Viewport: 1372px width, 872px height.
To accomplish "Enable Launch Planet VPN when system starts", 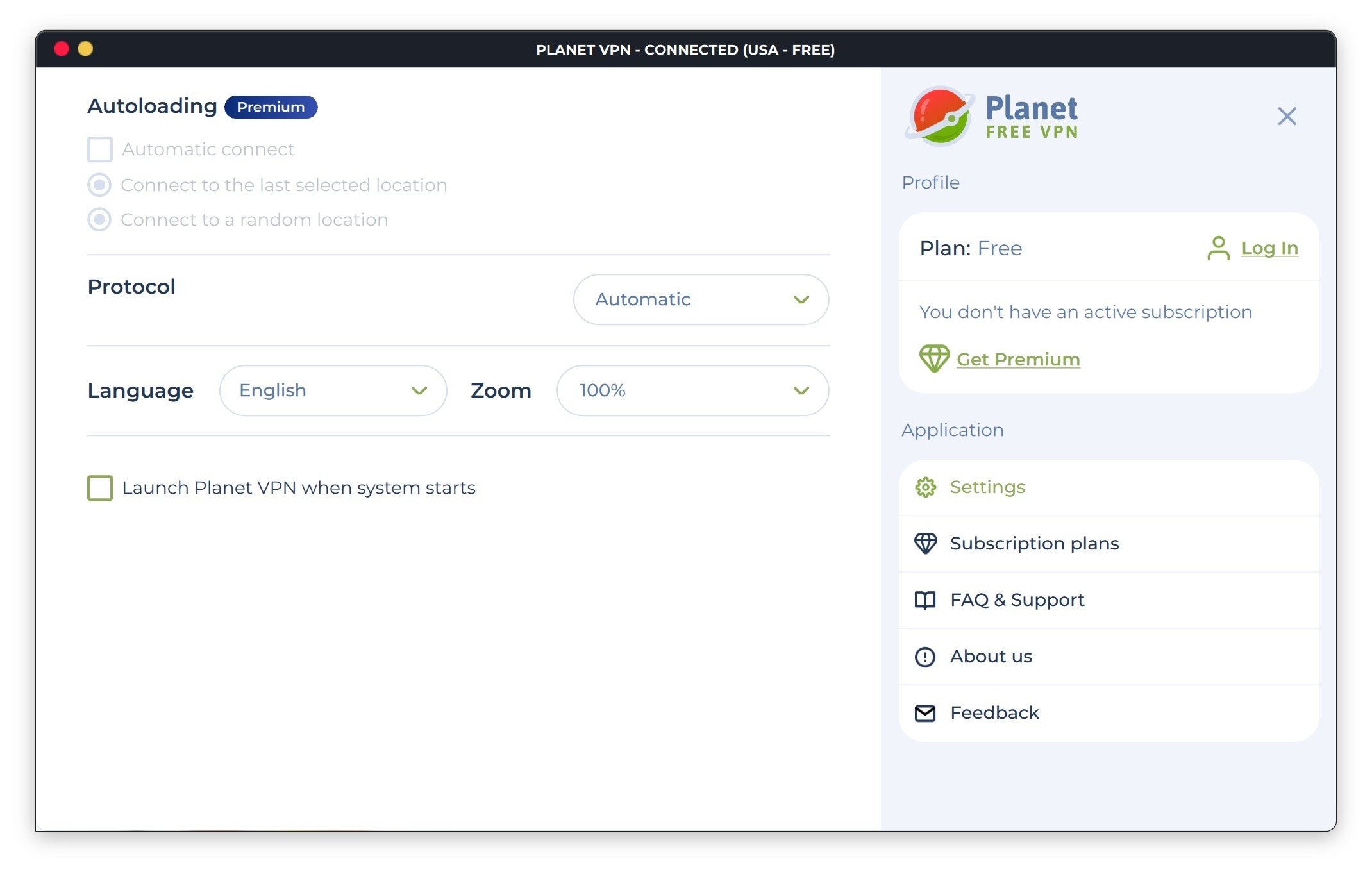I will (100, 488).
